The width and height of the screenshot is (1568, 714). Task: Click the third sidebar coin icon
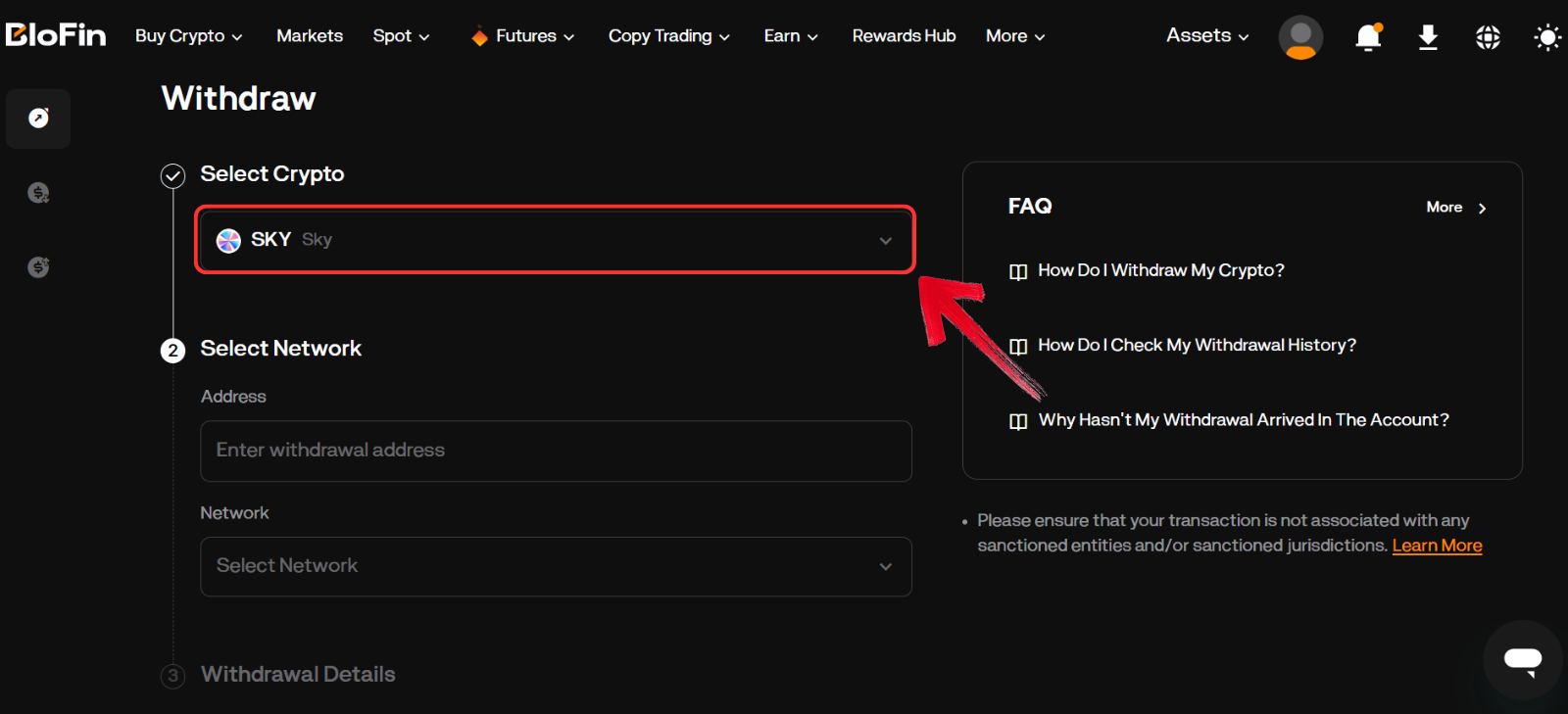click(x=38, y=266)
